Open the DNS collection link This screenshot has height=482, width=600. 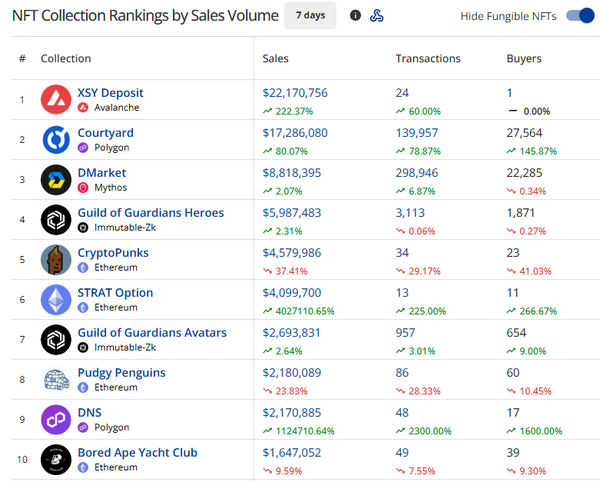click(90, 412)
